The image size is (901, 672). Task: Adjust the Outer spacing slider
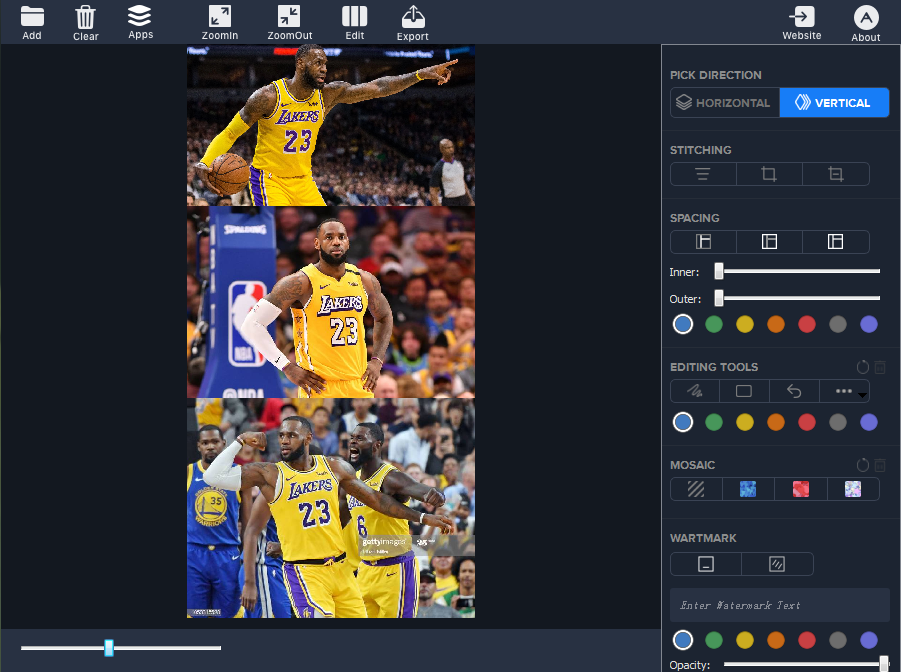719,298
